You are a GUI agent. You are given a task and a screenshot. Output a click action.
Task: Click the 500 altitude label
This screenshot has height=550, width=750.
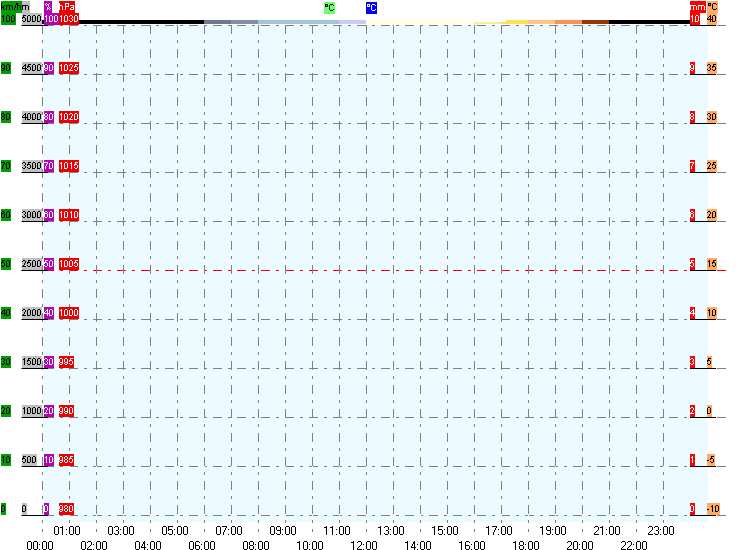pos(29,460)
